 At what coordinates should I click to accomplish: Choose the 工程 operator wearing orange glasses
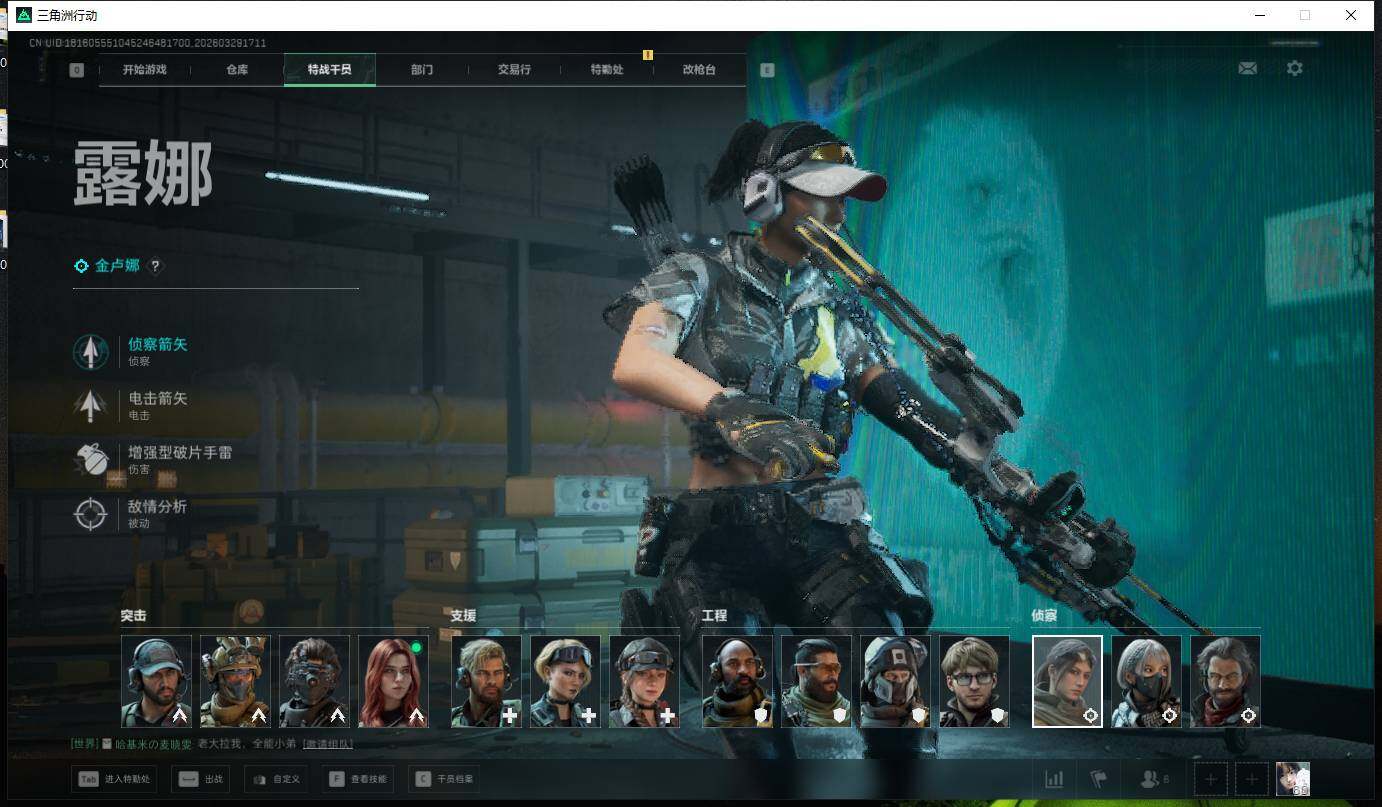(x=816, y=681)
